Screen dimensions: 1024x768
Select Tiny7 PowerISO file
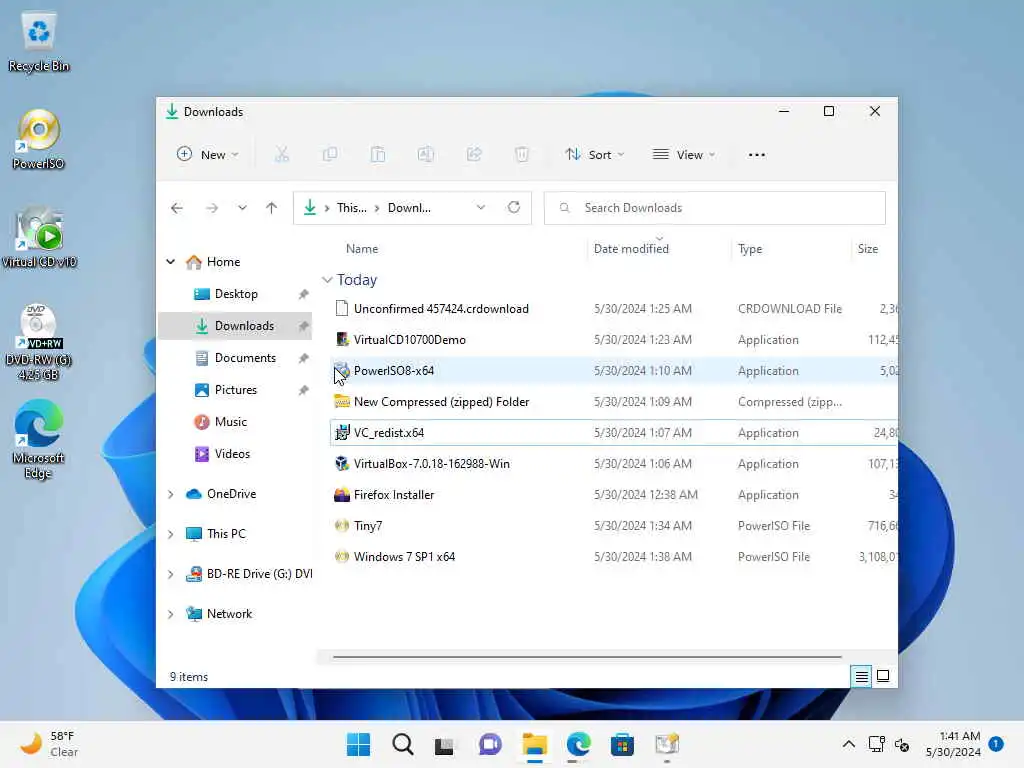click(x=613, y=526)
